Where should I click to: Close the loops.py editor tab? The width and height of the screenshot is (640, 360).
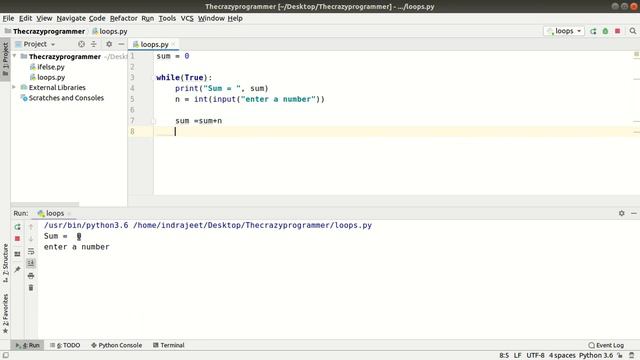[x=173, y=44]
